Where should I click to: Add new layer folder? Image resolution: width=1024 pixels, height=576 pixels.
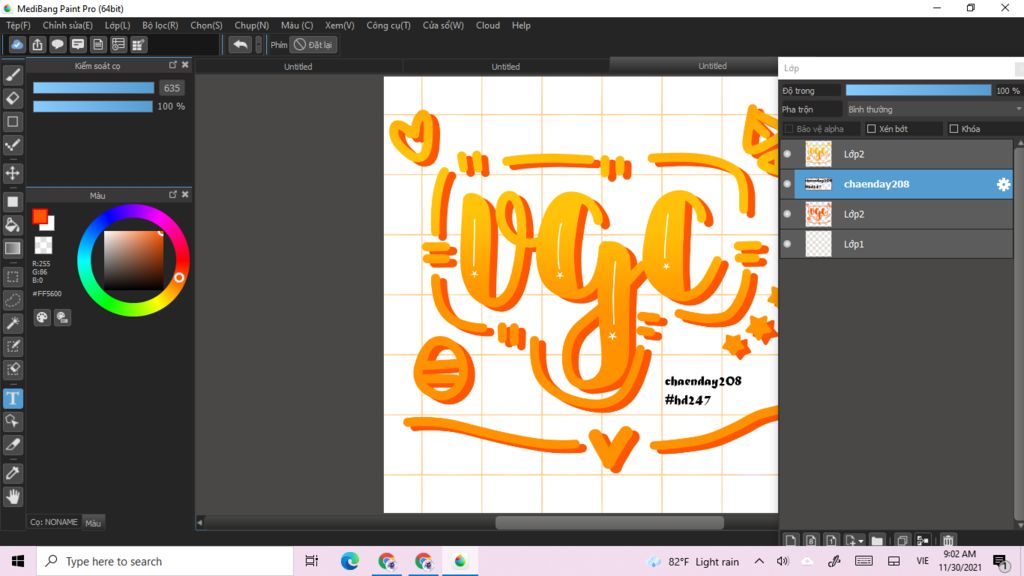click(877, 540)
